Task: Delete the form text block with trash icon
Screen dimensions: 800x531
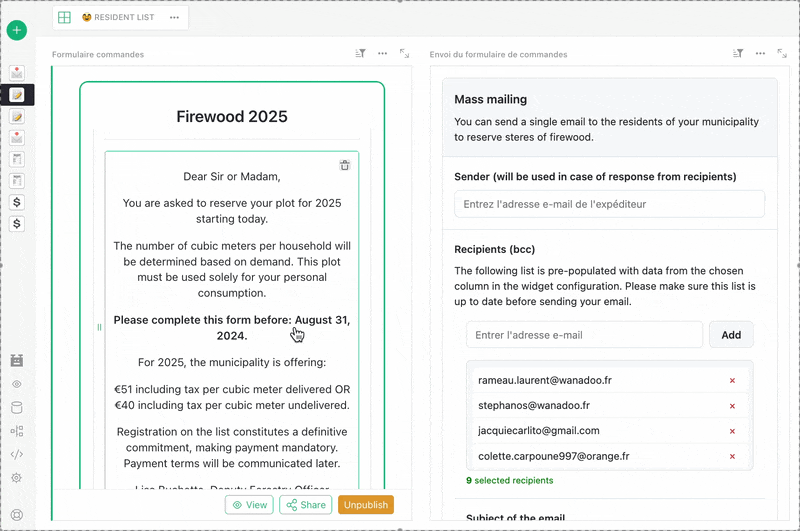Action: (344, 166)
